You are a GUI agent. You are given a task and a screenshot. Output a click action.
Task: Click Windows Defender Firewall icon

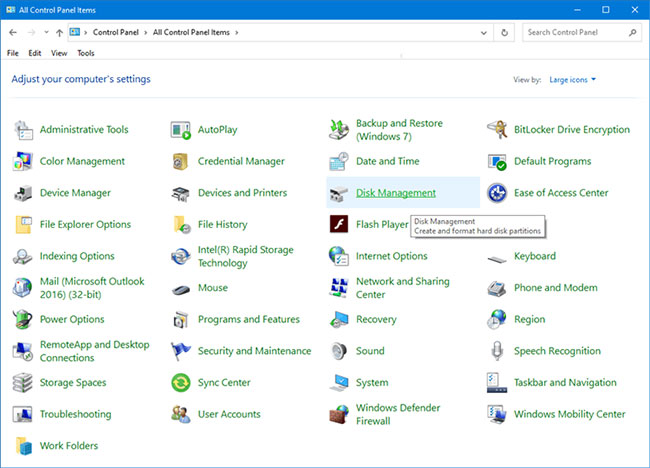coord(339,415)
